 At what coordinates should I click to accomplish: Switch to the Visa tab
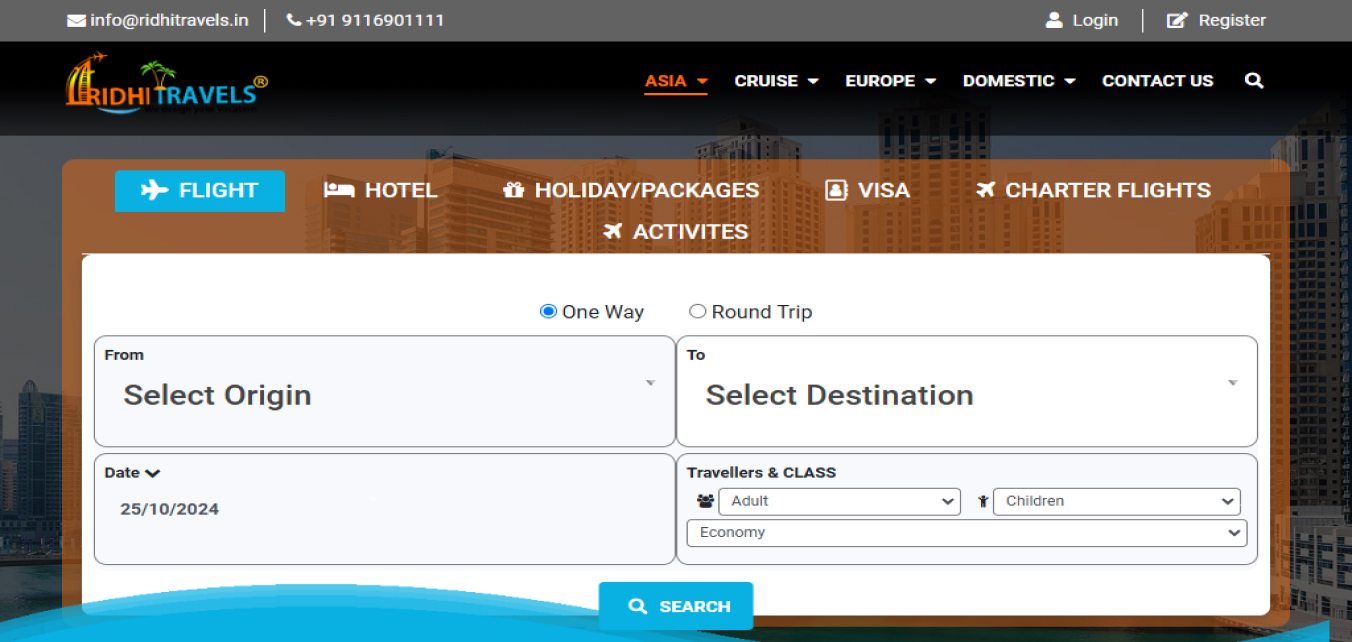pyautogui.click(x=867, y=190)
